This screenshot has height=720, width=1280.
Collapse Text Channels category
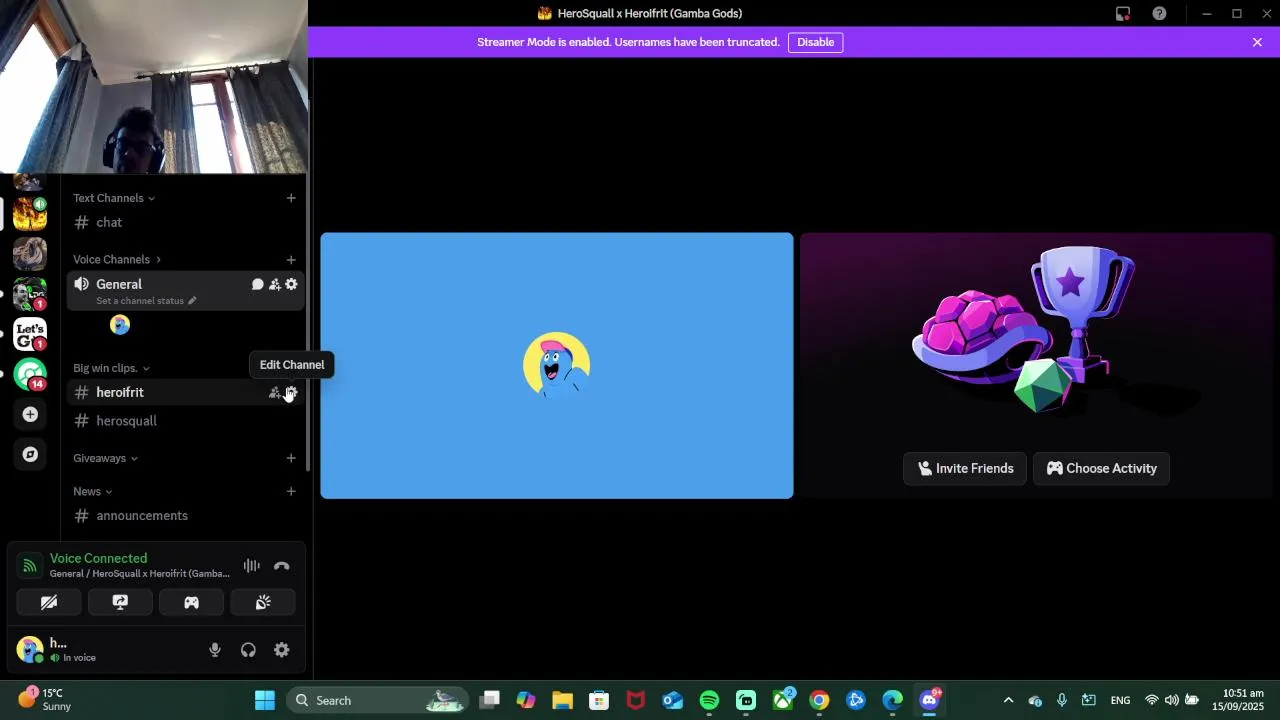(x=114, y=198)
